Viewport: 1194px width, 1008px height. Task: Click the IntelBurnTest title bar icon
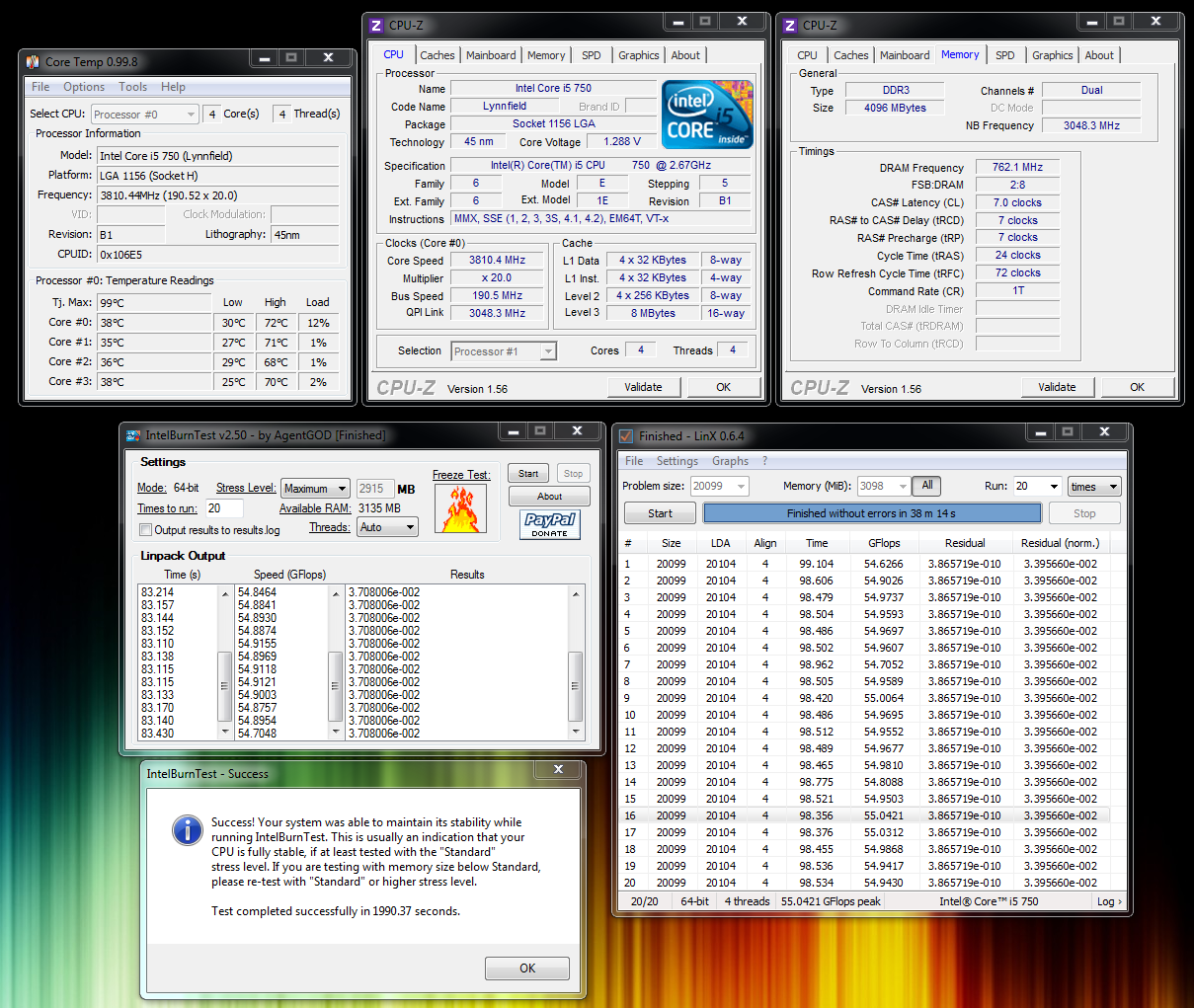[134, 435]
